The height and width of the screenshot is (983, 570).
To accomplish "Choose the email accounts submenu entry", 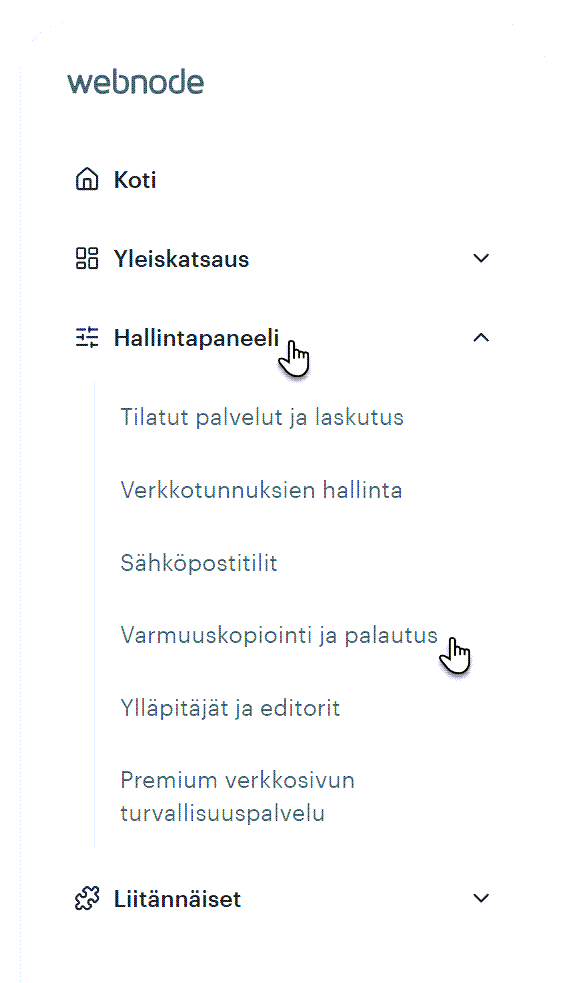I will pos(199,563).
